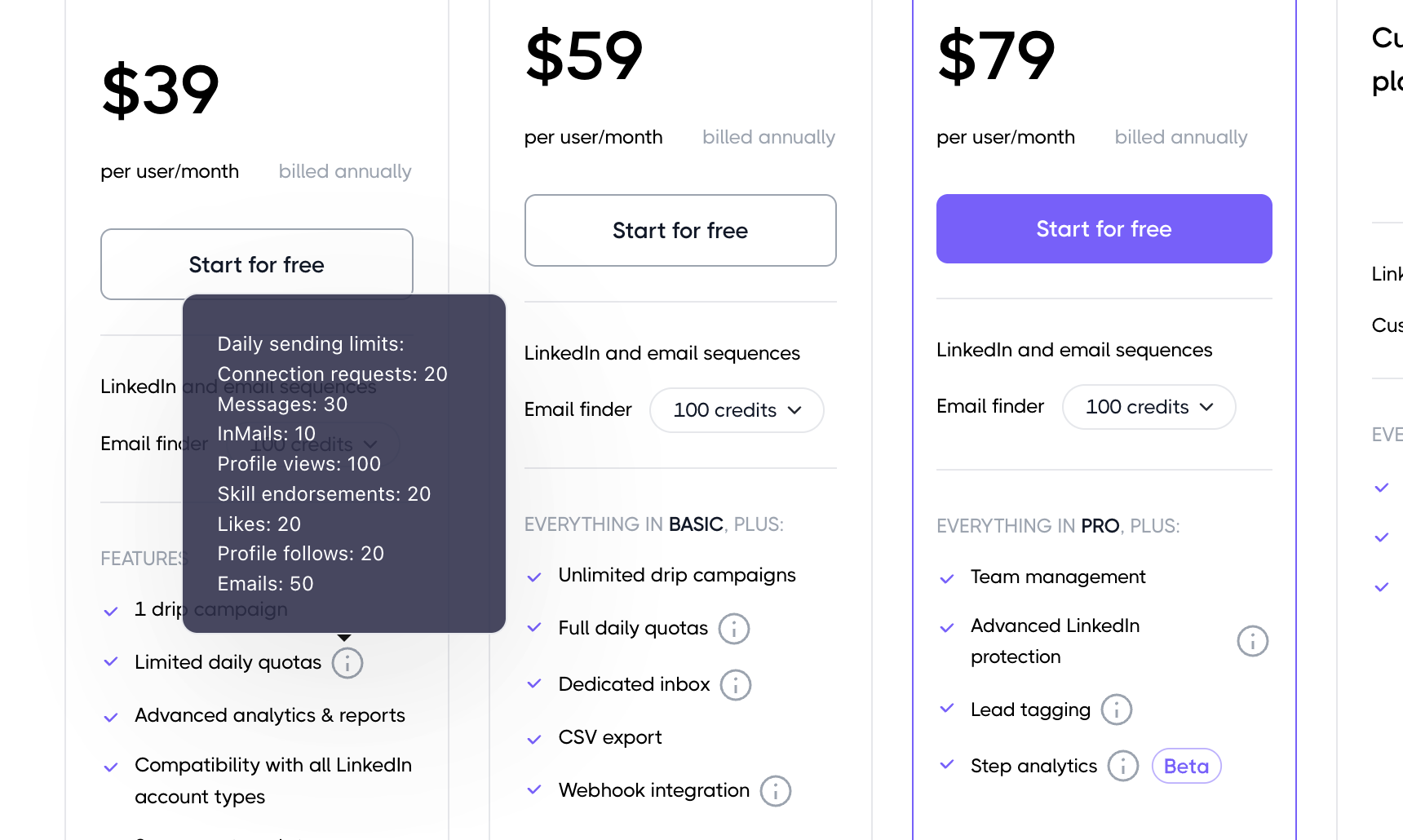The width and height of the screenshot is (1403, 840).
Task: Click Unlimited drip campaigns feature text
Action: pyautogui.click(x=676, y=575)
